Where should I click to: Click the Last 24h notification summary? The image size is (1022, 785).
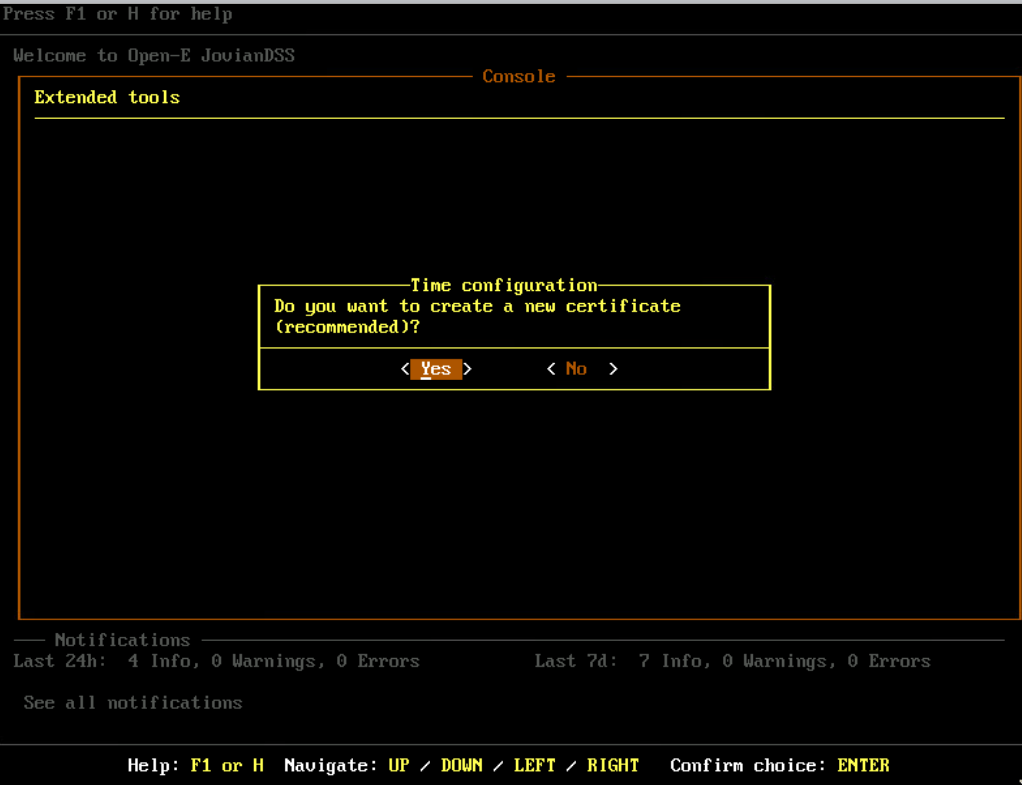click(x=217, y=661)
